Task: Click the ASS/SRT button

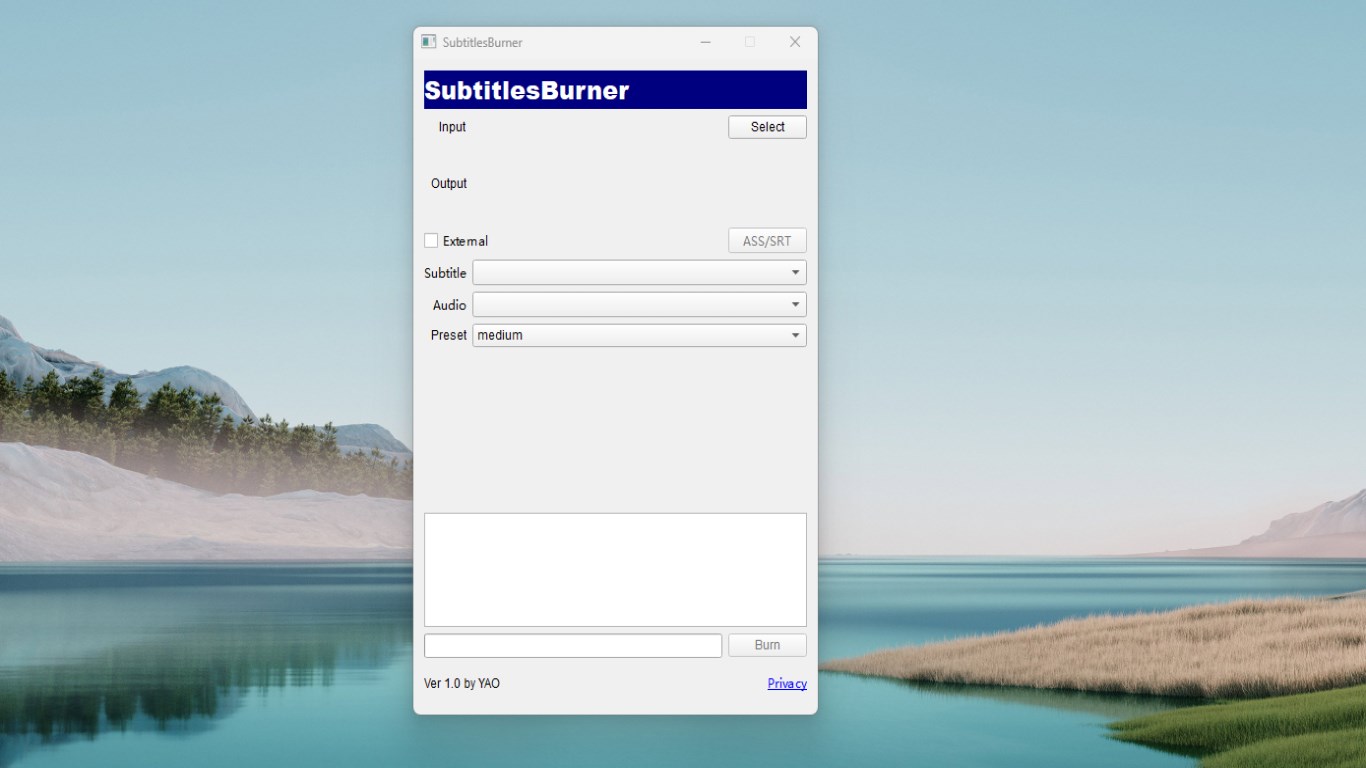Action: pos(767,241)
